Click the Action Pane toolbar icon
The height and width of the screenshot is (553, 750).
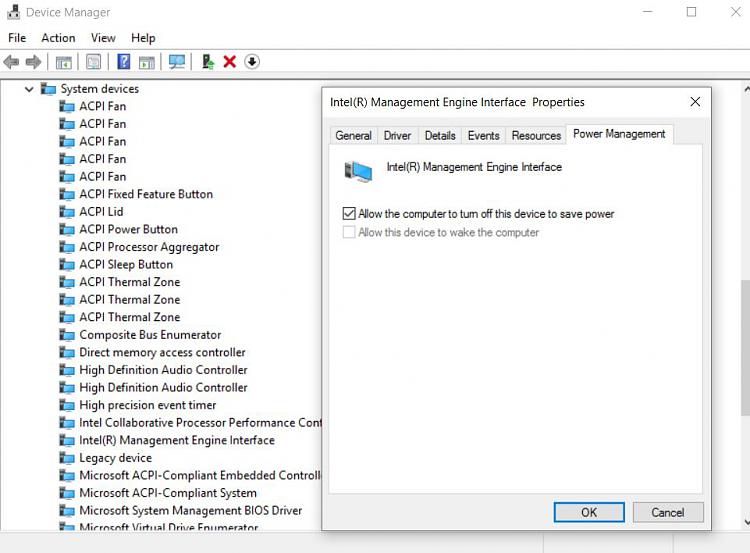[147, 62]
